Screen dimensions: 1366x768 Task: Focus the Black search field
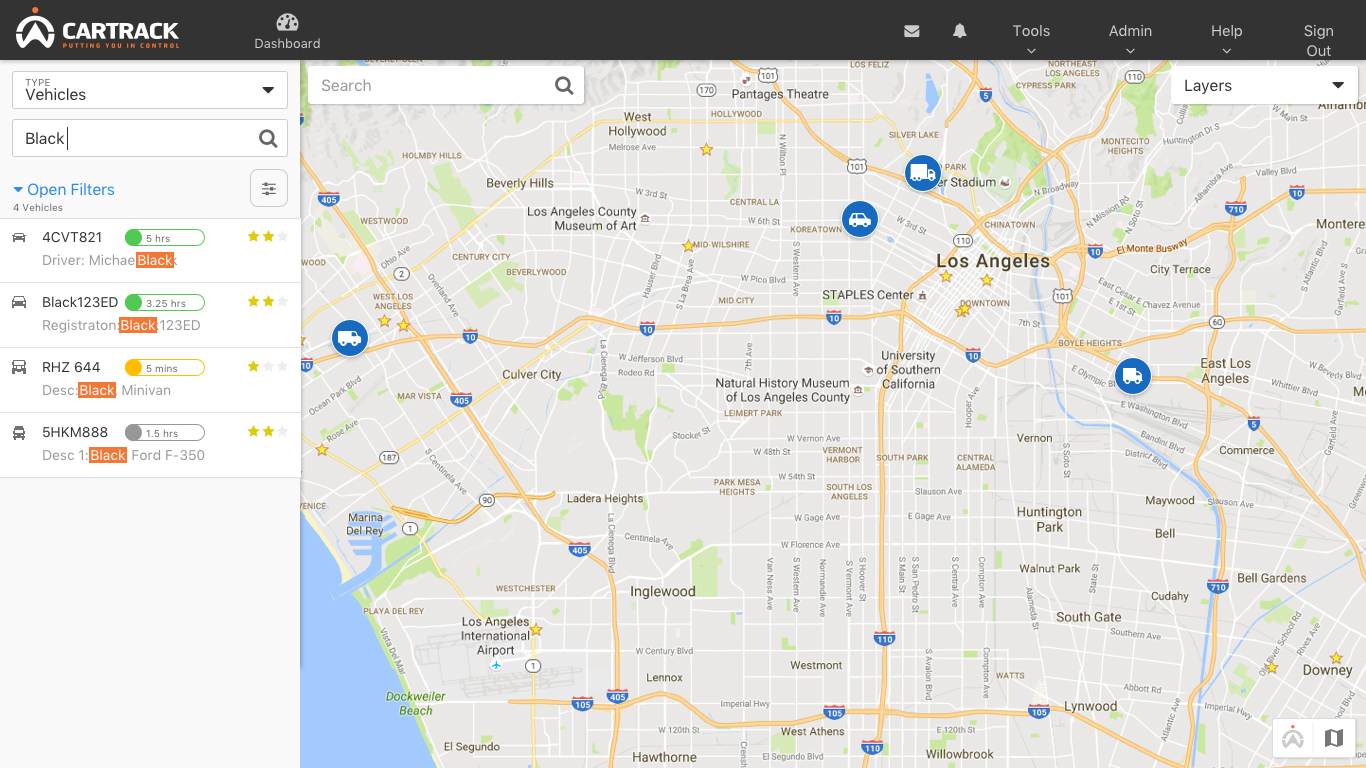pyautogui.click(x=150, y=138)
